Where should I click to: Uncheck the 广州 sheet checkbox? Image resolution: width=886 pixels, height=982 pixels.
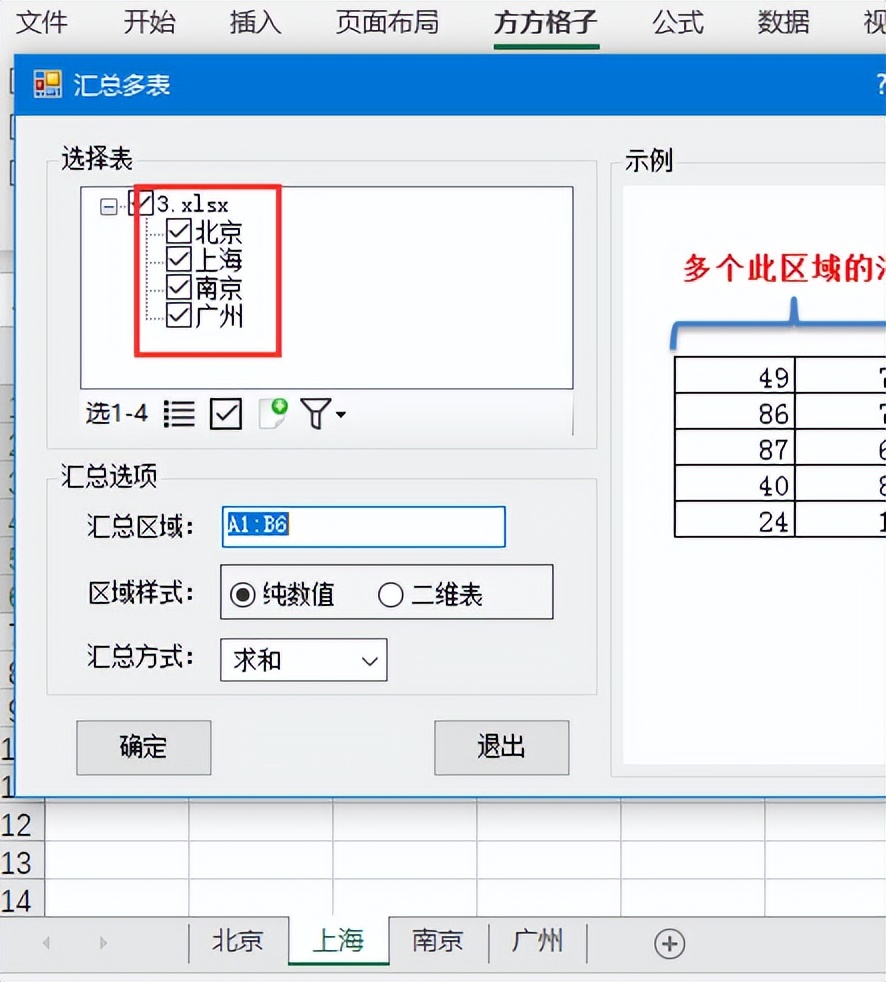[177, 315]
